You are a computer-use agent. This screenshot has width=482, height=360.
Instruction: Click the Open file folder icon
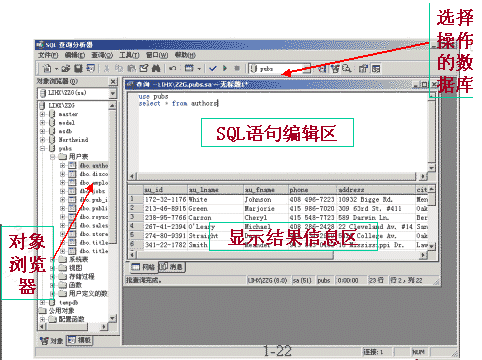66,69
